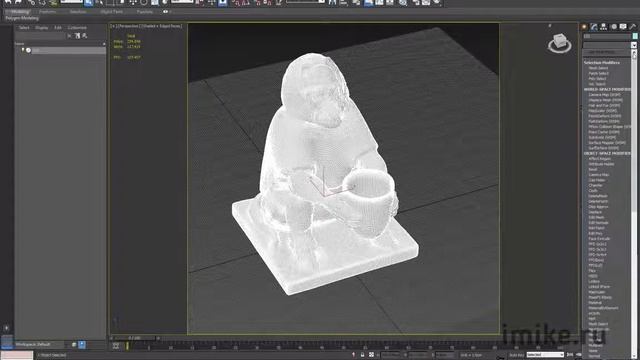Toggle Selection Lock in status bar
Image resolution: width=640 pixels, height=360 pixels.
click(362, 355)
